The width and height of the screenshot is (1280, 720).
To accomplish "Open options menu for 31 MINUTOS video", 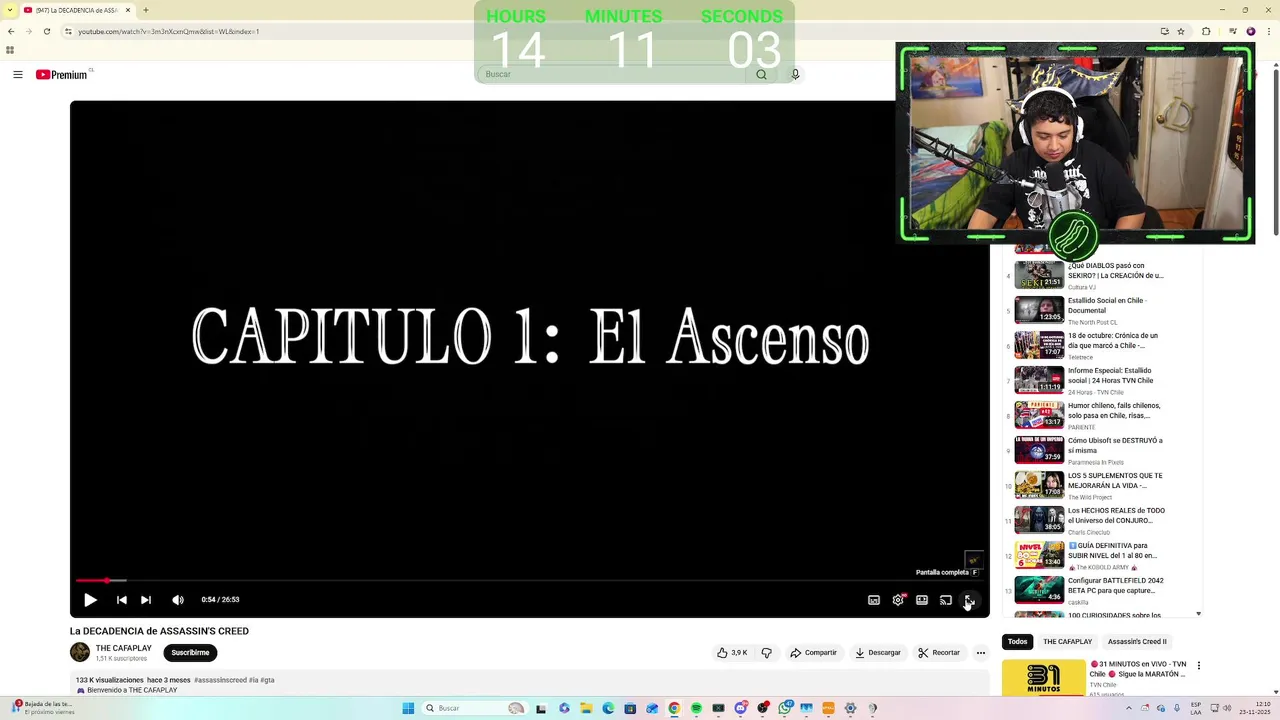I will click(1199, 666).
